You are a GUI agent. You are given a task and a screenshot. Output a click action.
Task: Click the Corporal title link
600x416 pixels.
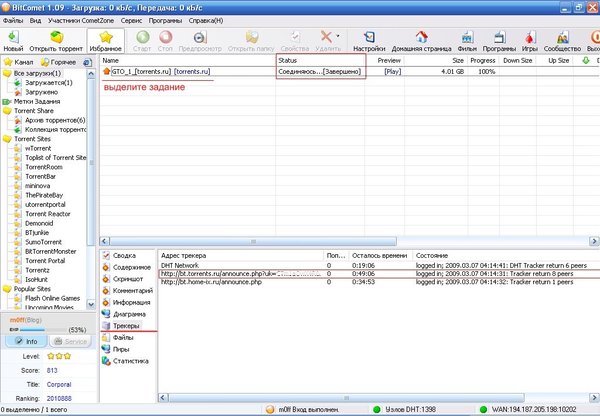[x=59, y=384]
